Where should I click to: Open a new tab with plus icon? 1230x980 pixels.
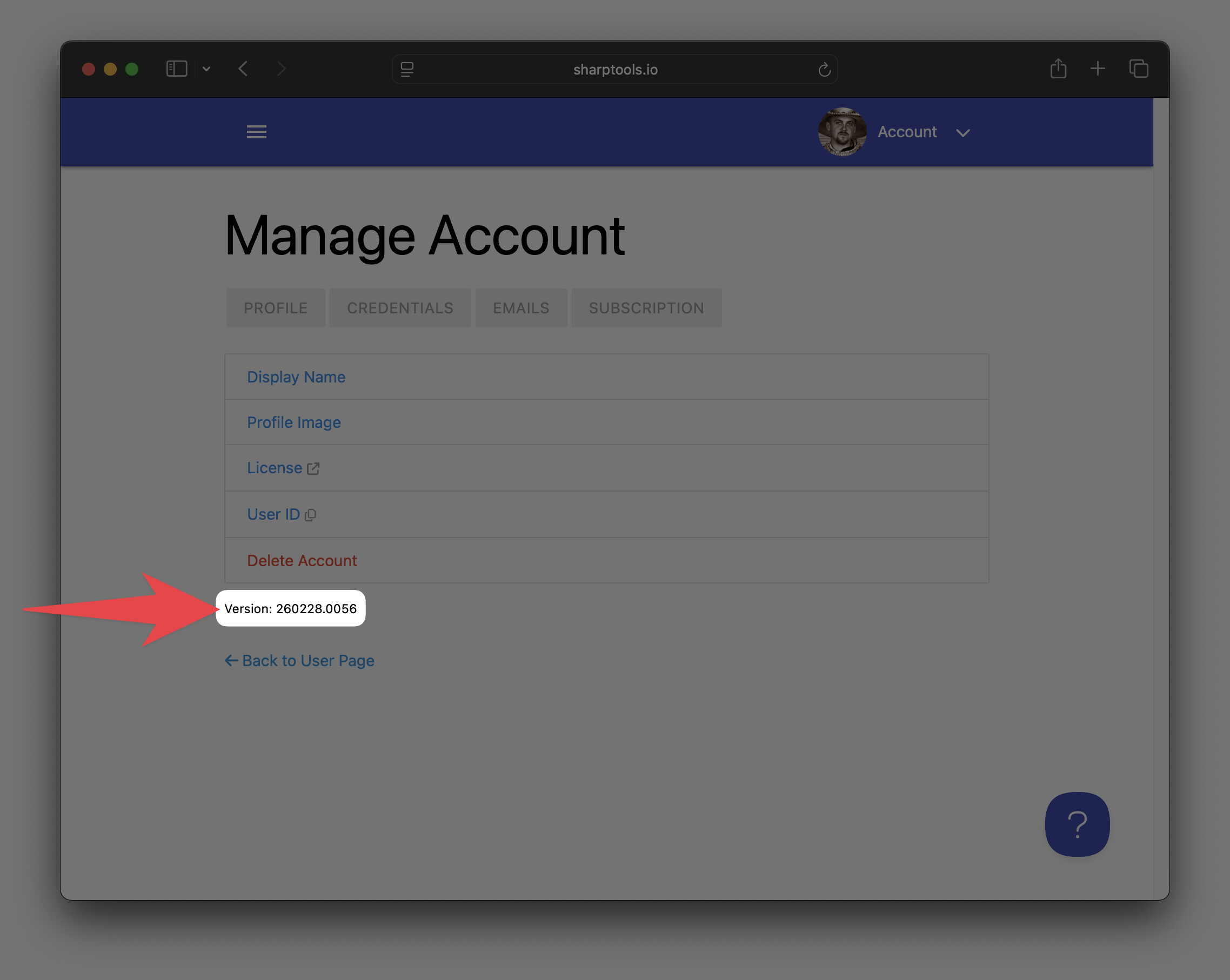coord(1097,69)
